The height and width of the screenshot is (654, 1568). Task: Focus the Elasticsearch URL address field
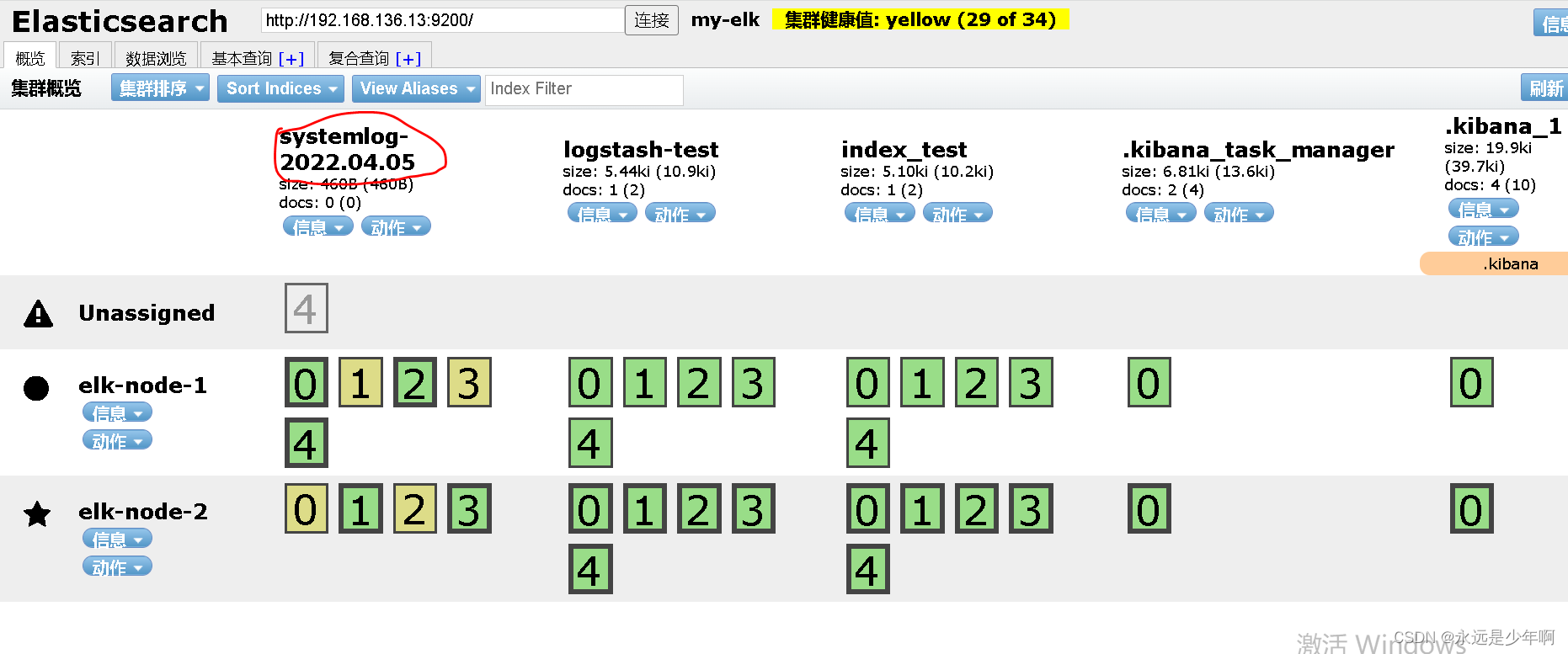(443, 20)
